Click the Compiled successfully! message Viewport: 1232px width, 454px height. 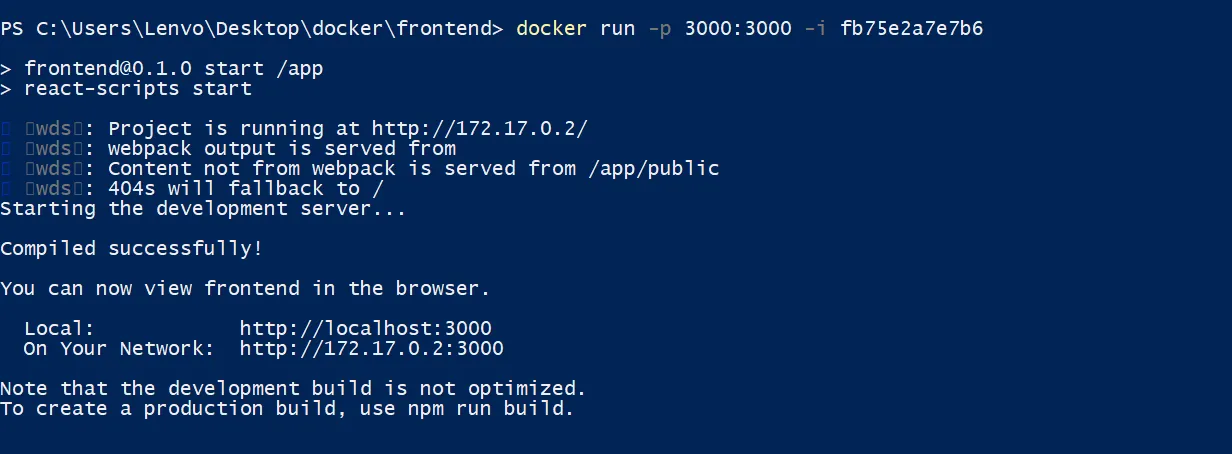coord(131,248)
